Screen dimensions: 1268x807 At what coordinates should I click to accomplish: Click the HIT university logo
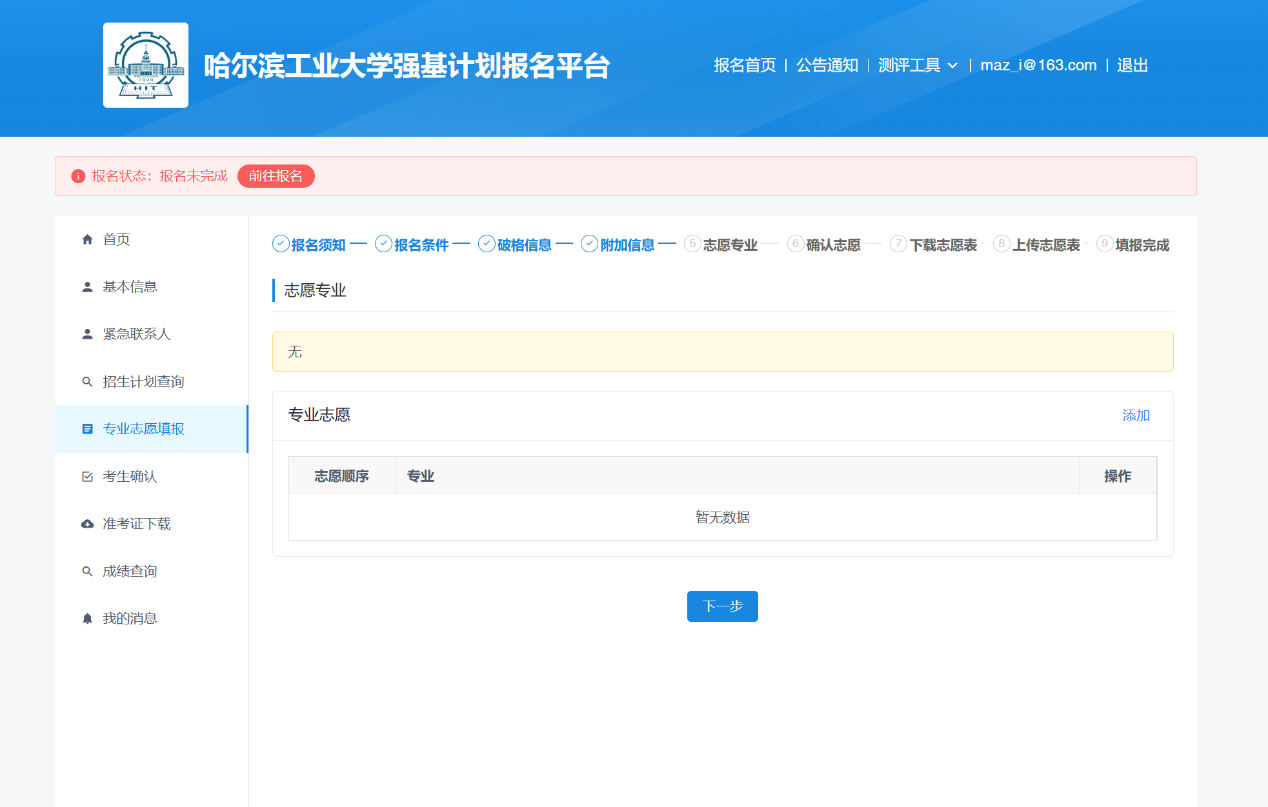coord(145,65)
